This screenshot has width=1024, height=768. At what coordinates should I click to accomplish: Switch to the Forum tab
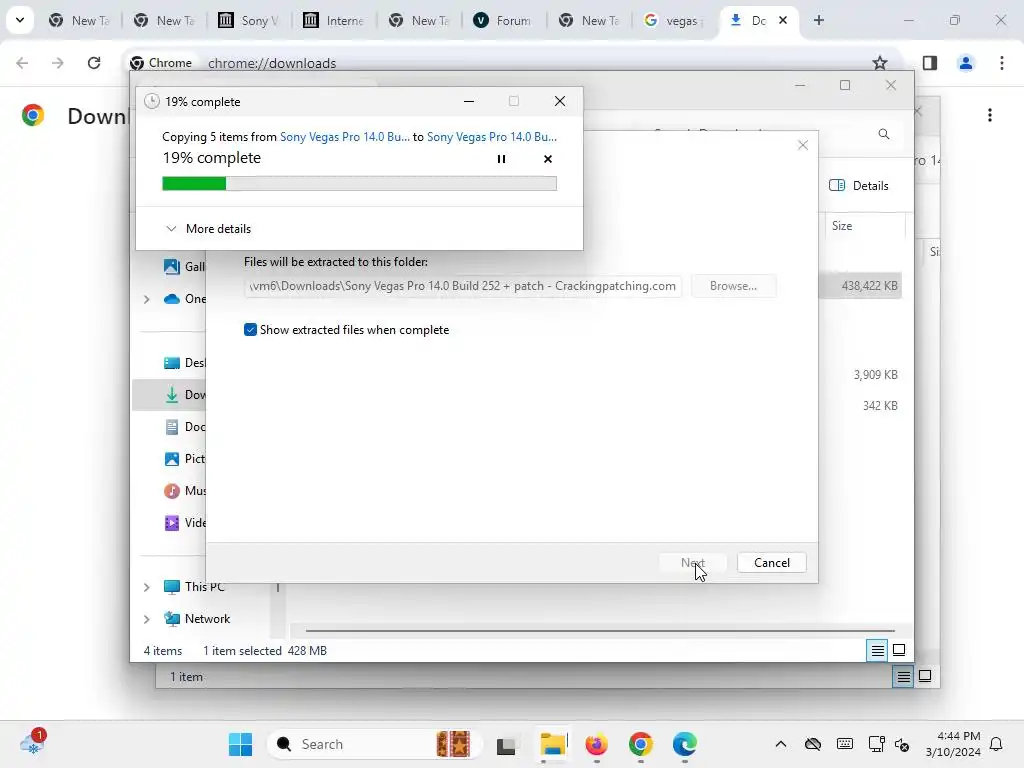point(503,20)
